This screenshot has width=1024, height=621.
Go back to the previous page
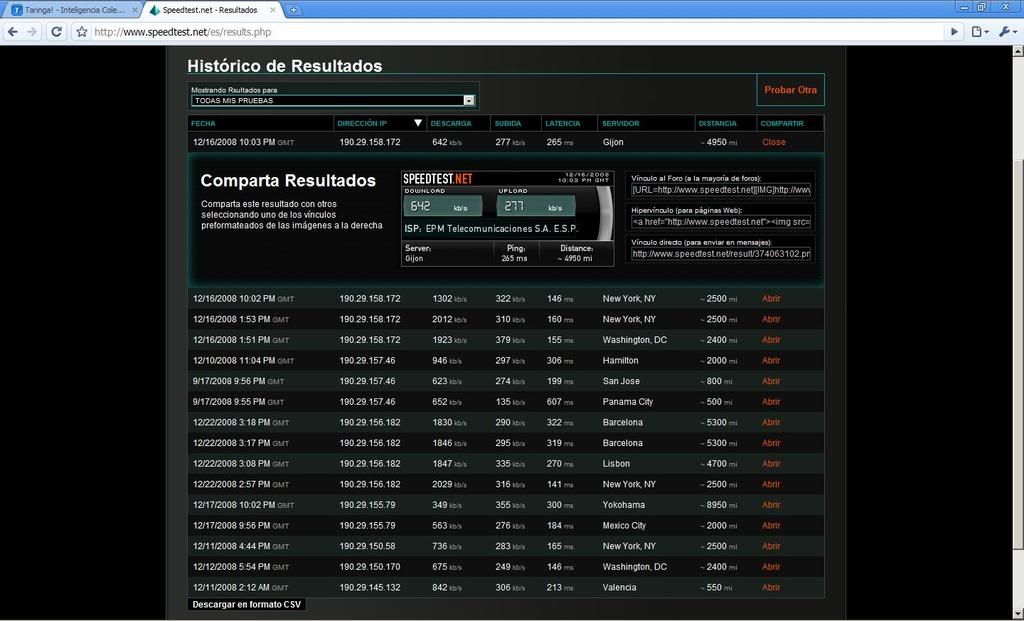click(13, 31)
